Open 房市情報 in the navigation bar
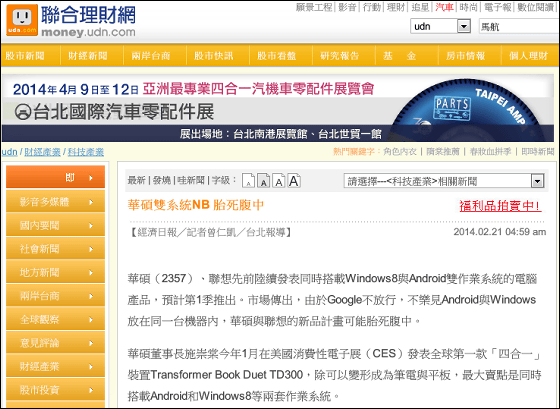 [465, 56]
